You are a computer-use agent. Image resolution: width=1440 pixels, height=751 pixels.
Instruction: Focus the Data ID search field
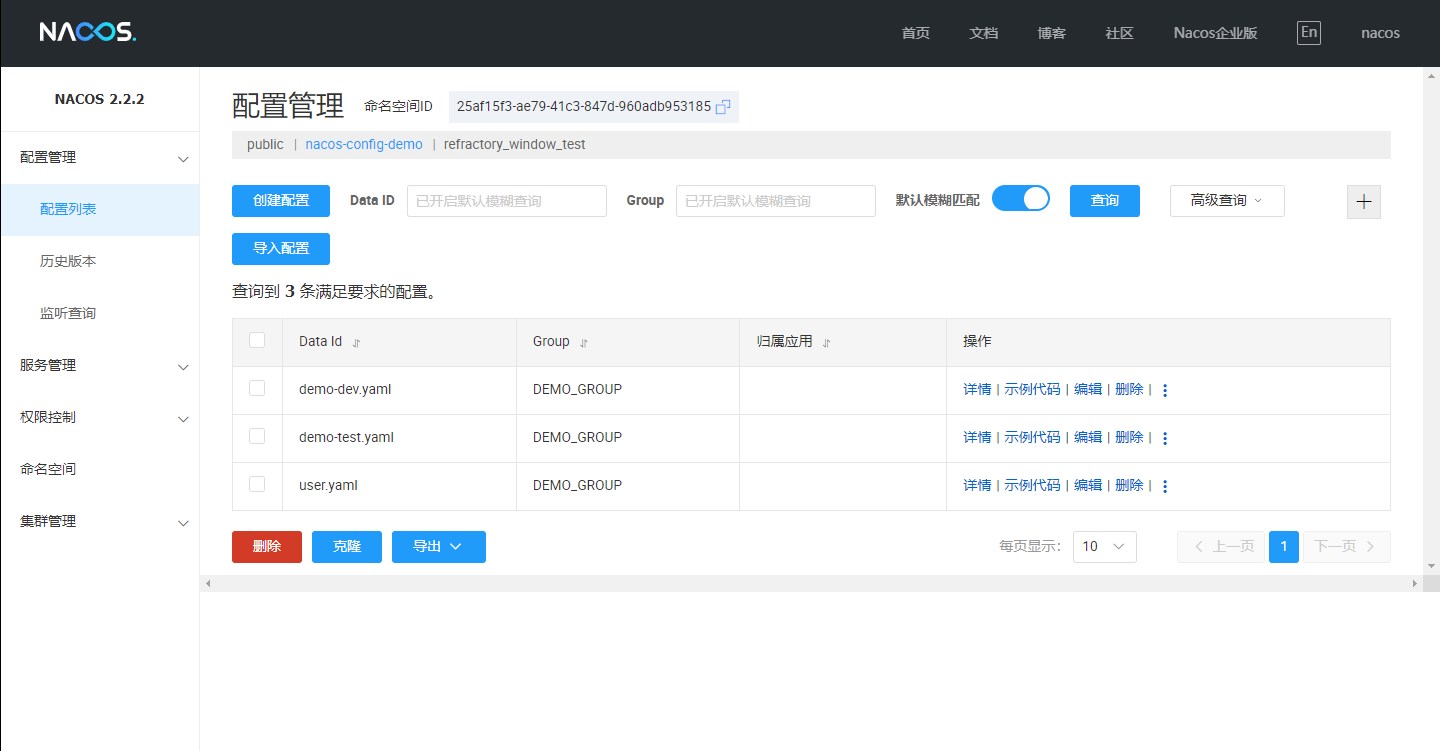tap(507, 201)
